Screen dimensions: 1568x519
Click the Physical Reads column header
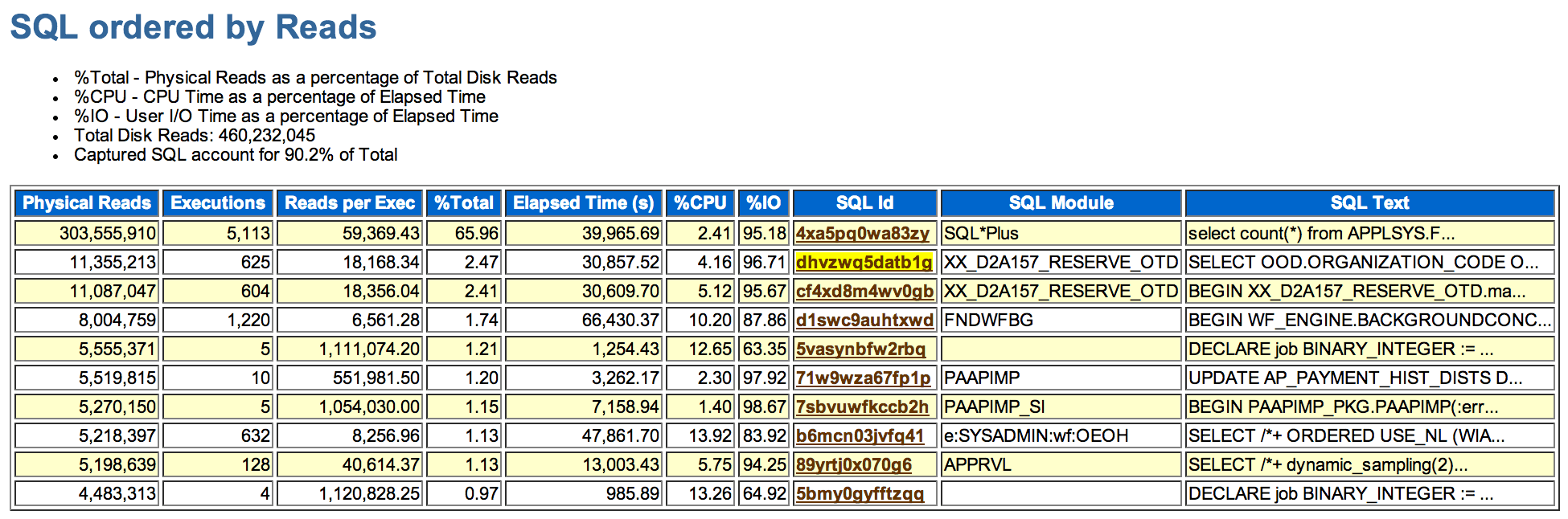tap(87, 203)
